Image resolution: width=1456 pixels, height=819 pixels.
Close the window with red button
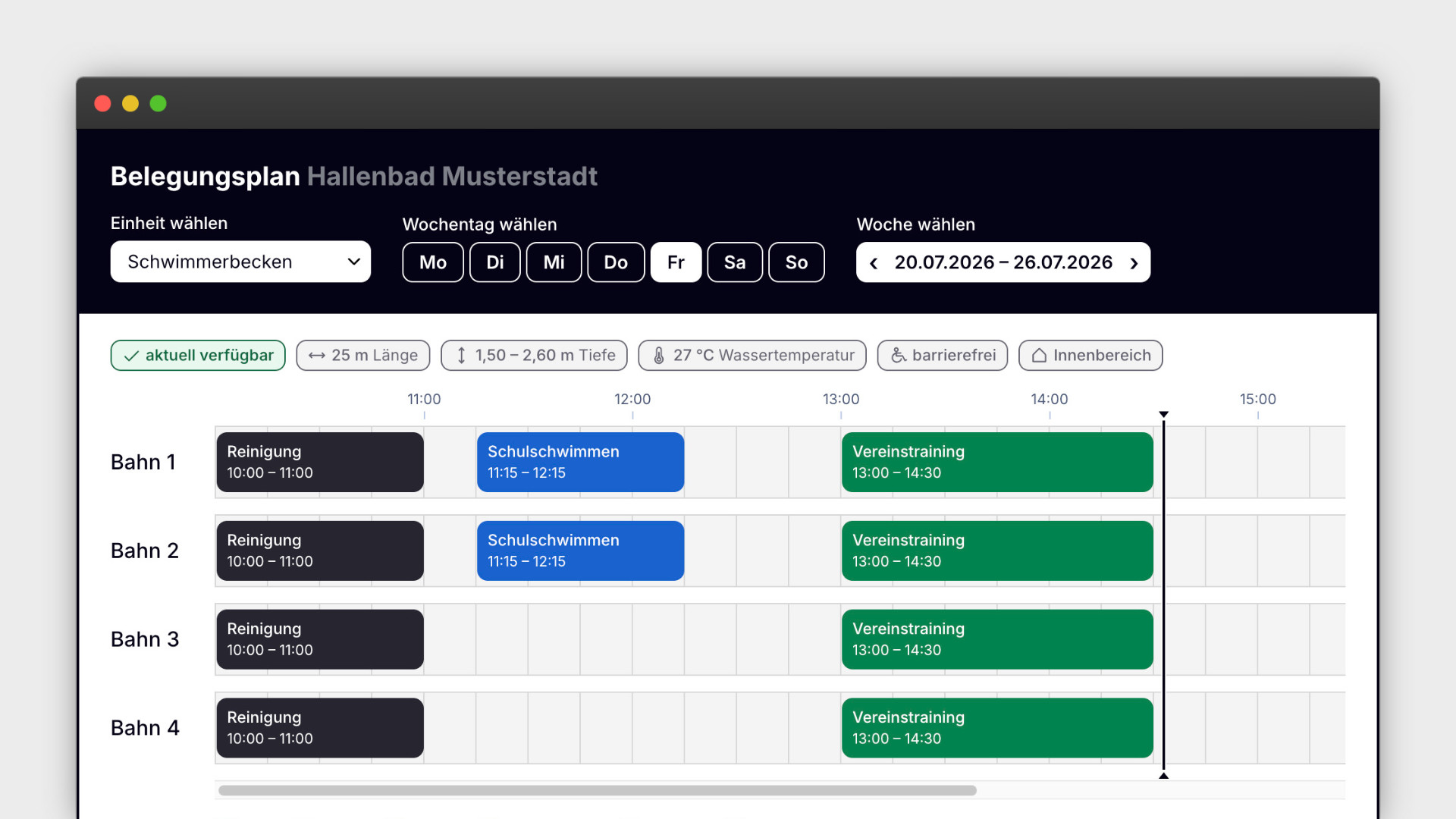[102, 104]
